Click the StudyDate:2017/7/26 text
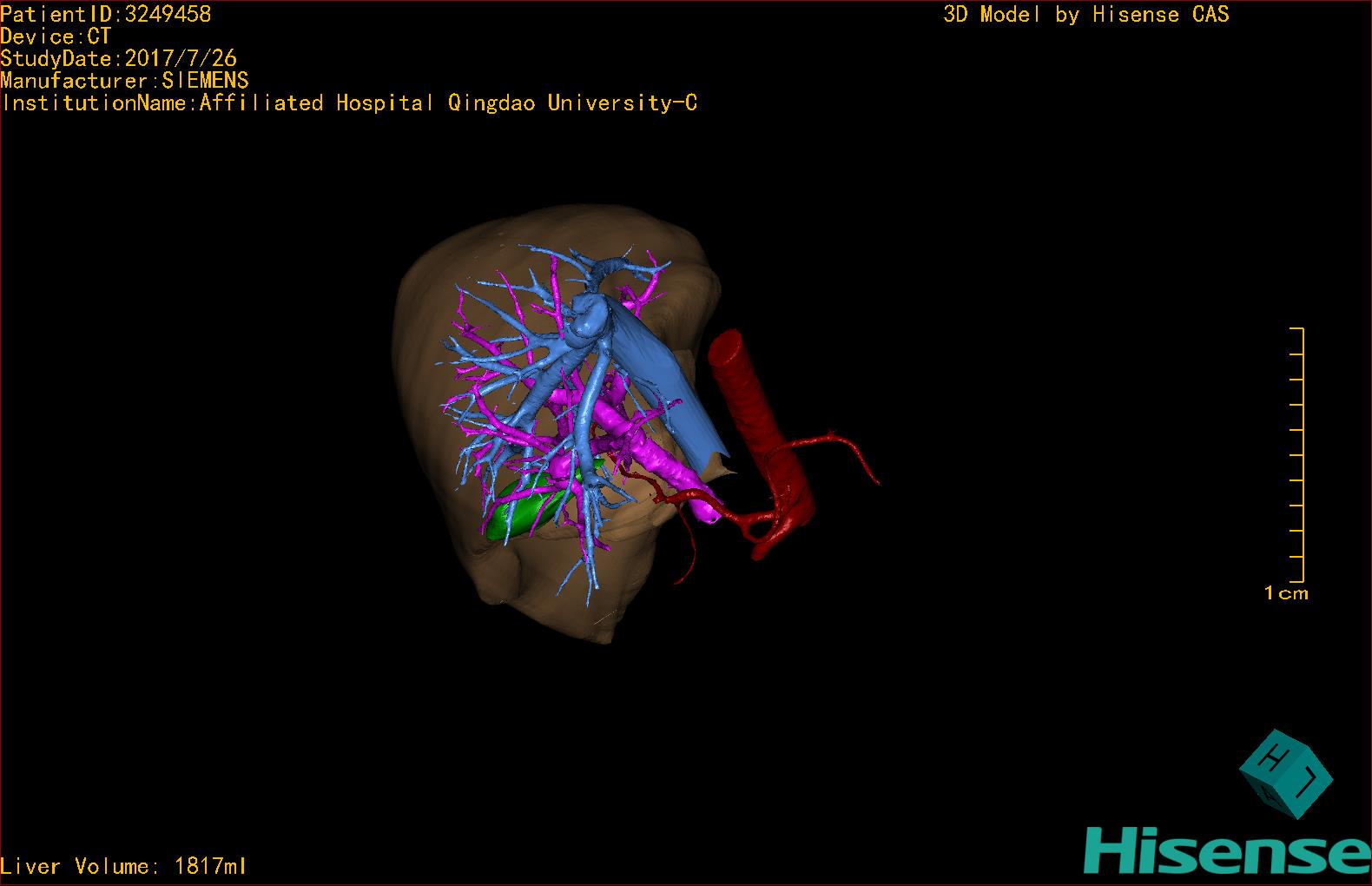Screen dimensions: 1372x886 118,58
